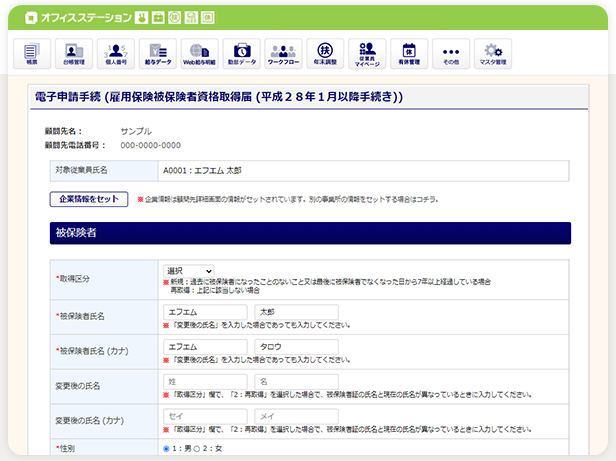Open the ワークフロー toolbar icon
This screenshot has height=461, width=616.
coord(283,54)
